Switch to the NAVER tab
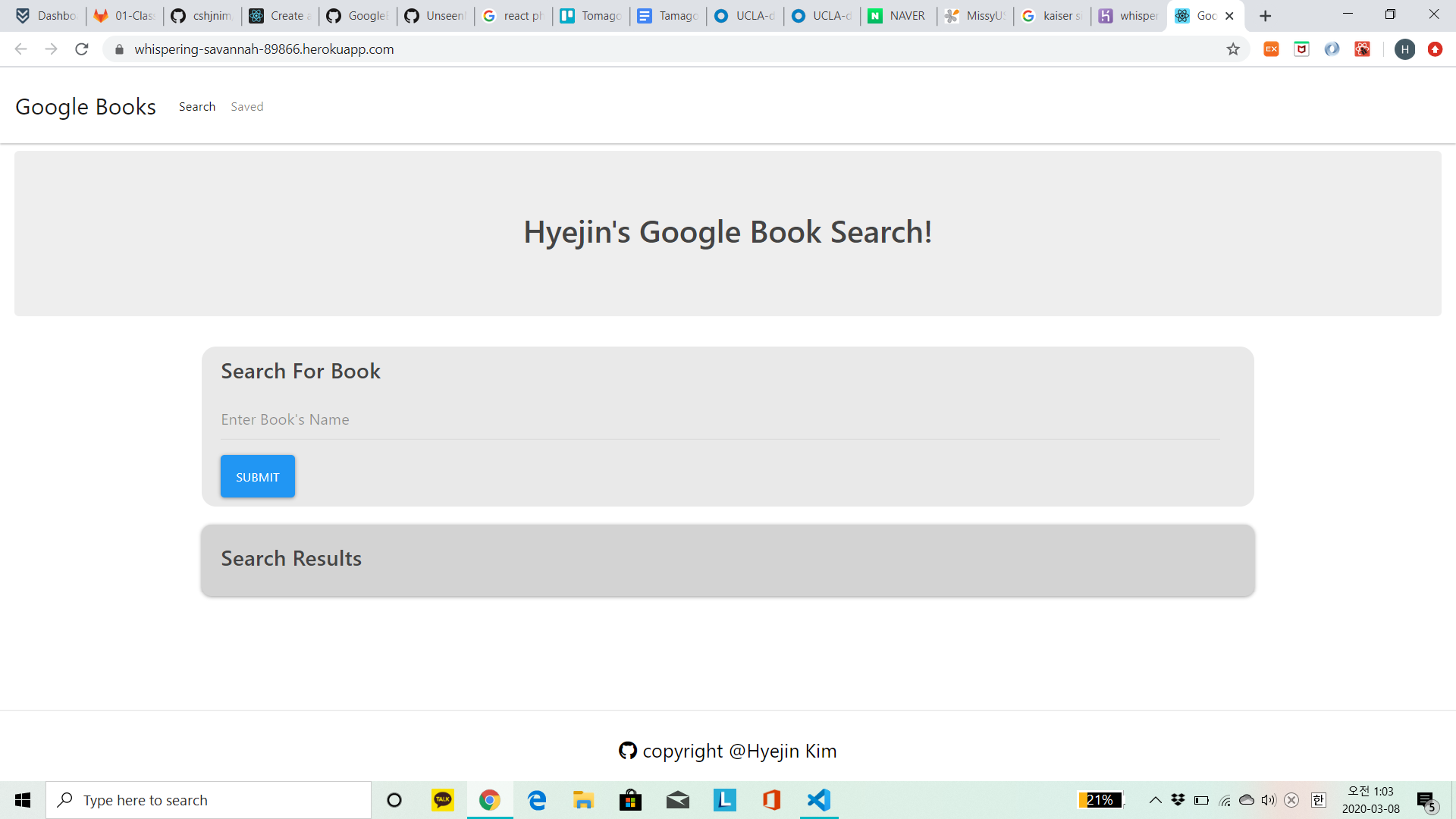1456x819 pixels. (899, 16)
